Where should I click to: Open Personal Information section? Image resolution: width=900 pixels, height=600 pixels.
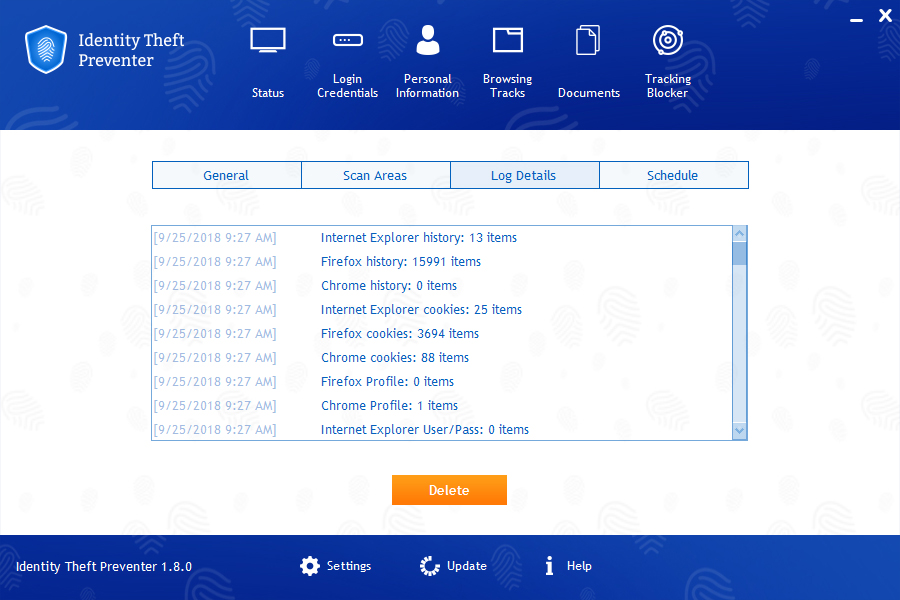[427, 40]
